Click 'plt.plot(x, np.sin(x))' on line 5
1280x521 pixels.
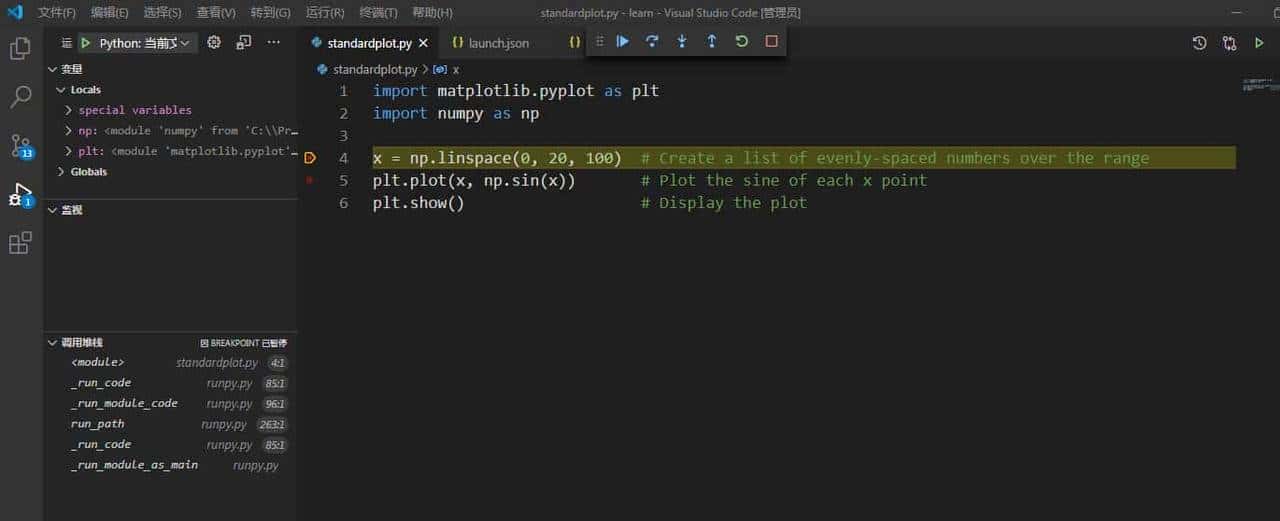tap(474, 180)
